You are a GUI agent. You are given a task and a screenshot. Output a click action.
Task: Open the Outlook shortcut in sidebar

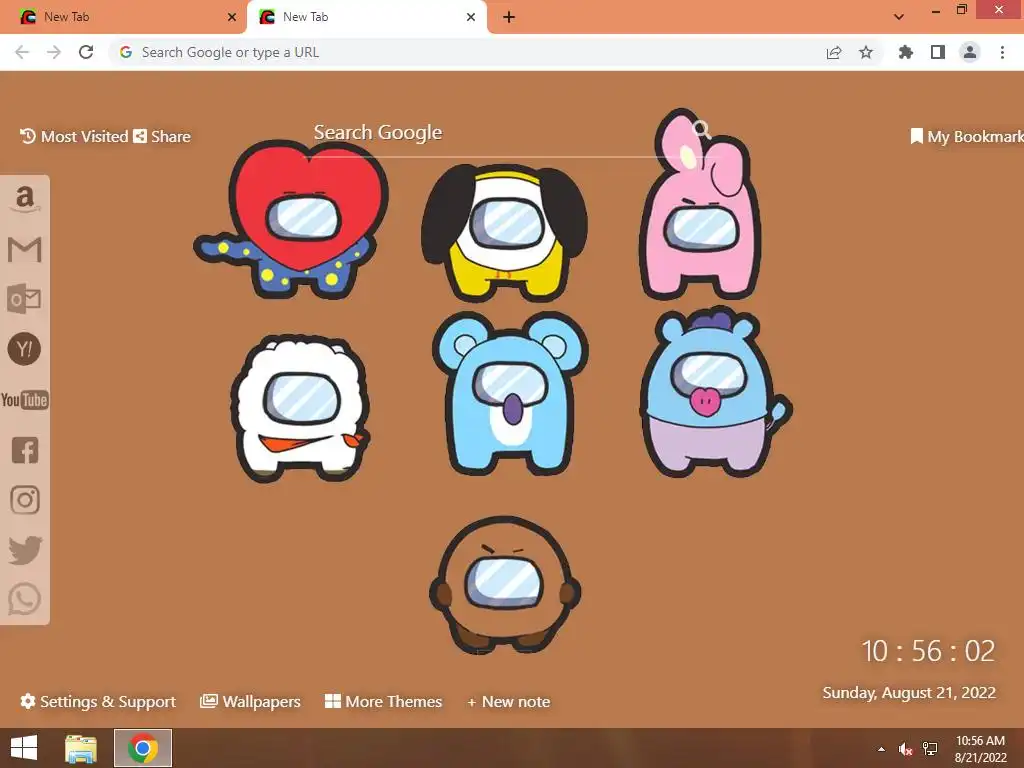click(x=24, y=298)
